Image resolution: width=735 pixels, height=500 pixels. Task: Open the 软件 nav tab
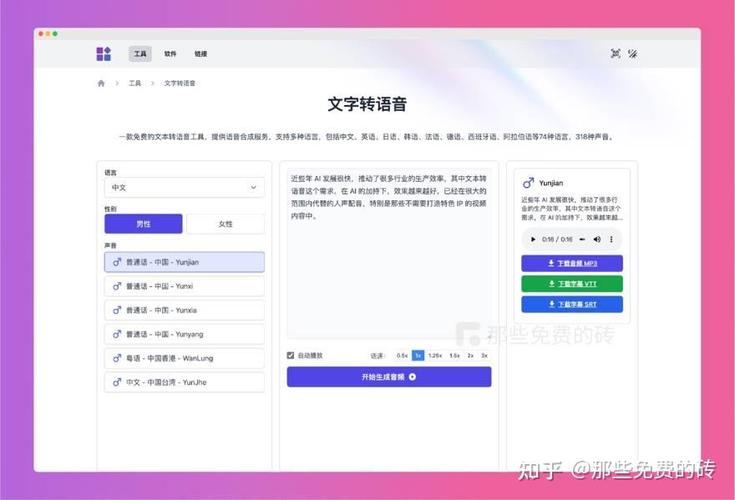(x=170, y=54)
